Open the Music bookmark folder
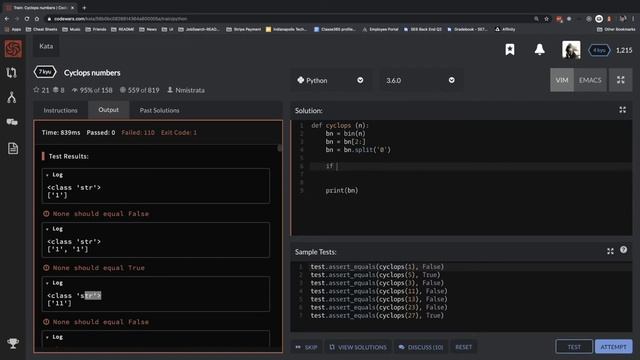 coord(71,29)
